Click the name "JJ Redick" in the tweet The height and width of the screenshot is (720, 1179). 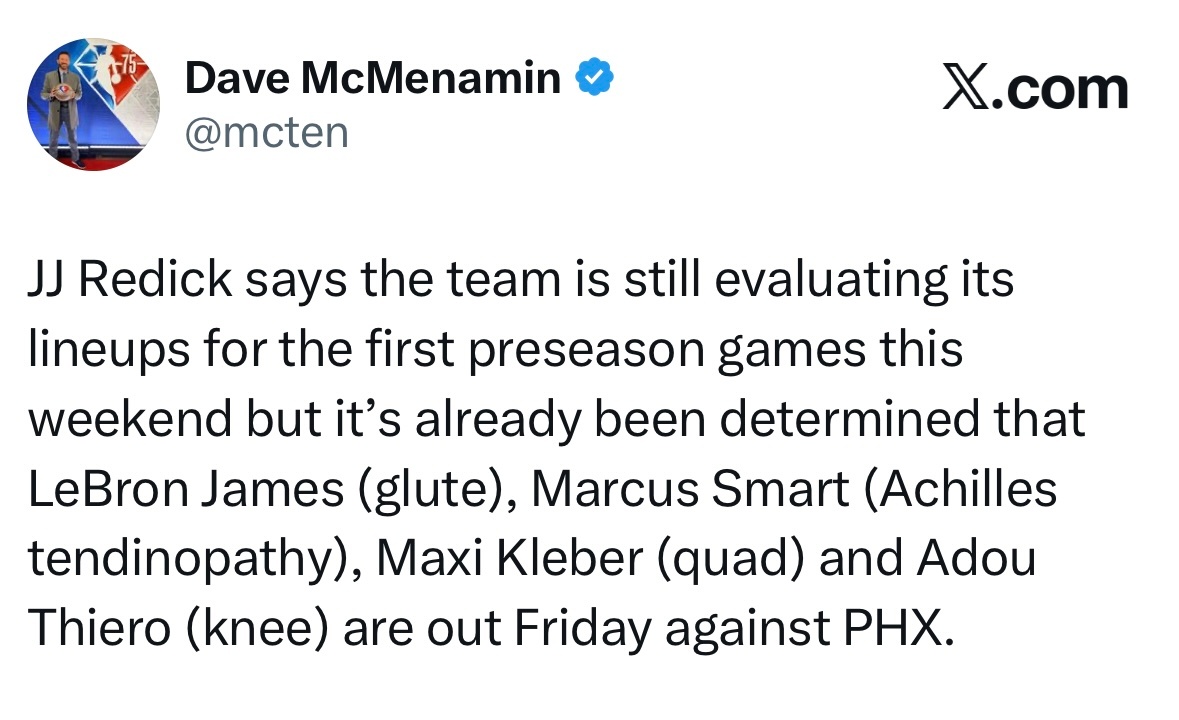pos(129,280)
